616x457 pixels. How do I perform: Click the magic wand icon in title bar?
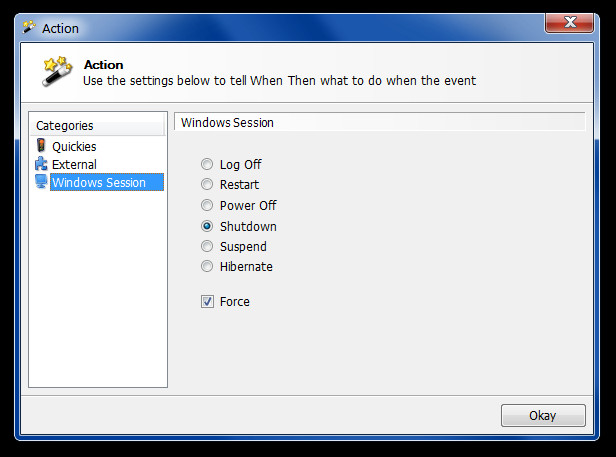click(x=29, y=28)
